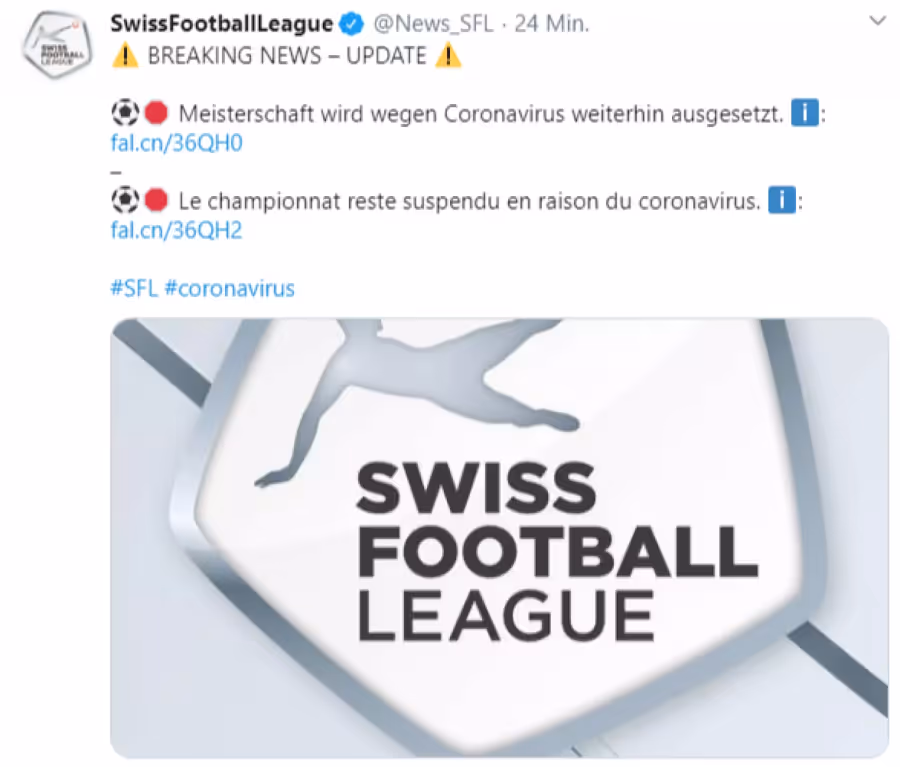
Task: Click the left warning triangle emoji
Action: click(125, 56)
